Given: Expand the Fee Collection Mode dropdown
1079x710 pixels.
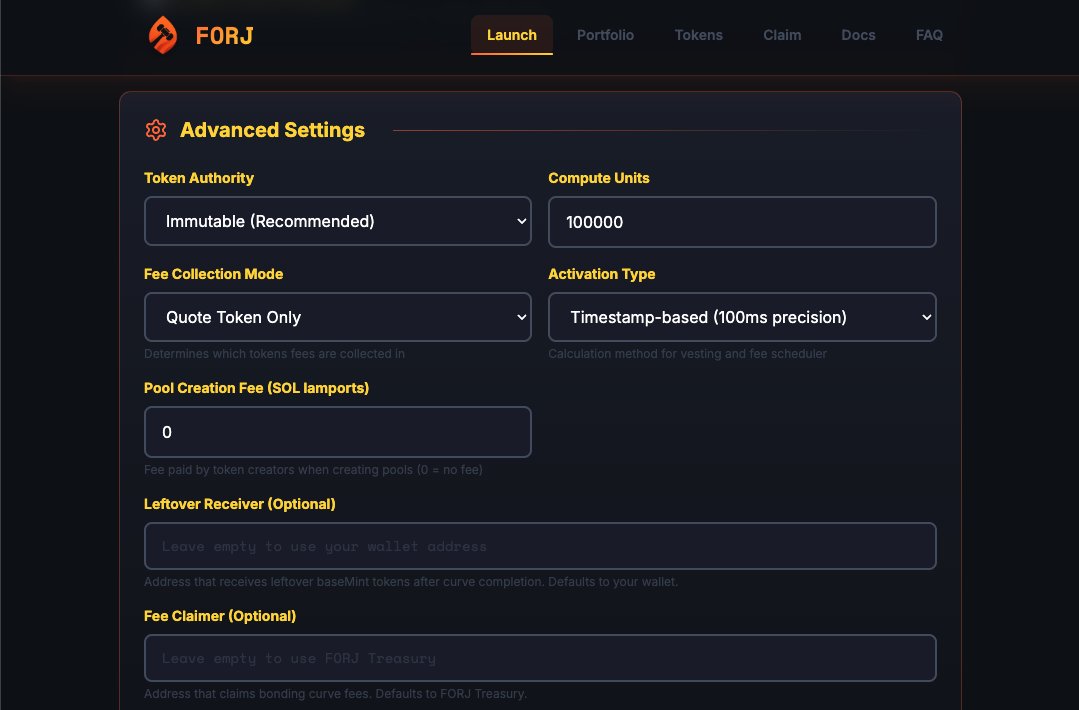Looking at the screenshot, I should pos(338,317).
